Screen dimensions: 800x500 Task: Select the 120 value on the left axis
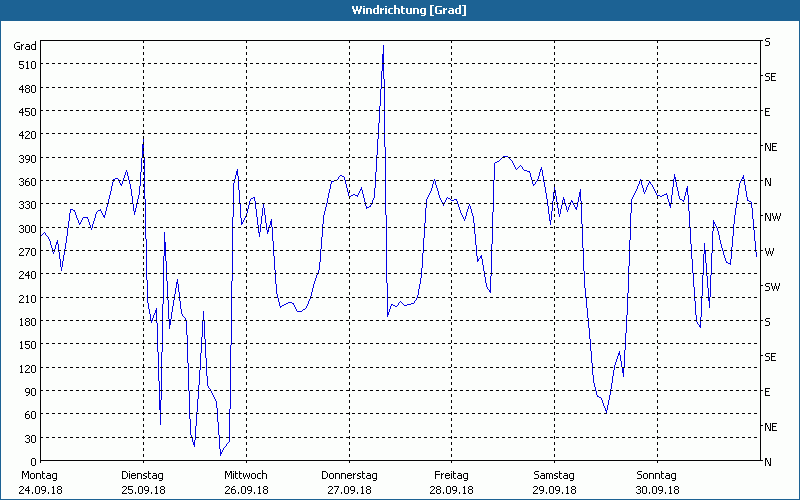click(28, 369)
